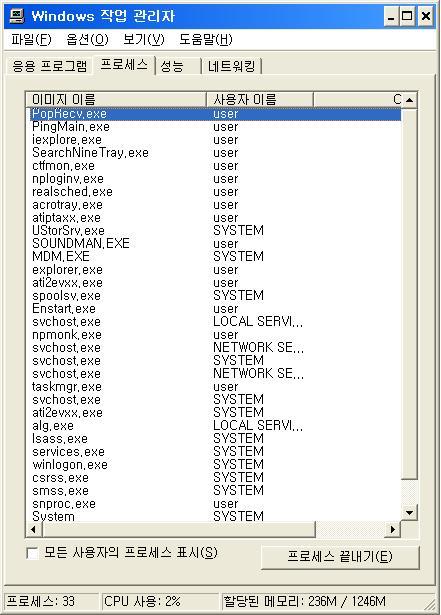Switch to the 응용 프로그램 tab
Screen dimensions: 441x615
point(49,66)
